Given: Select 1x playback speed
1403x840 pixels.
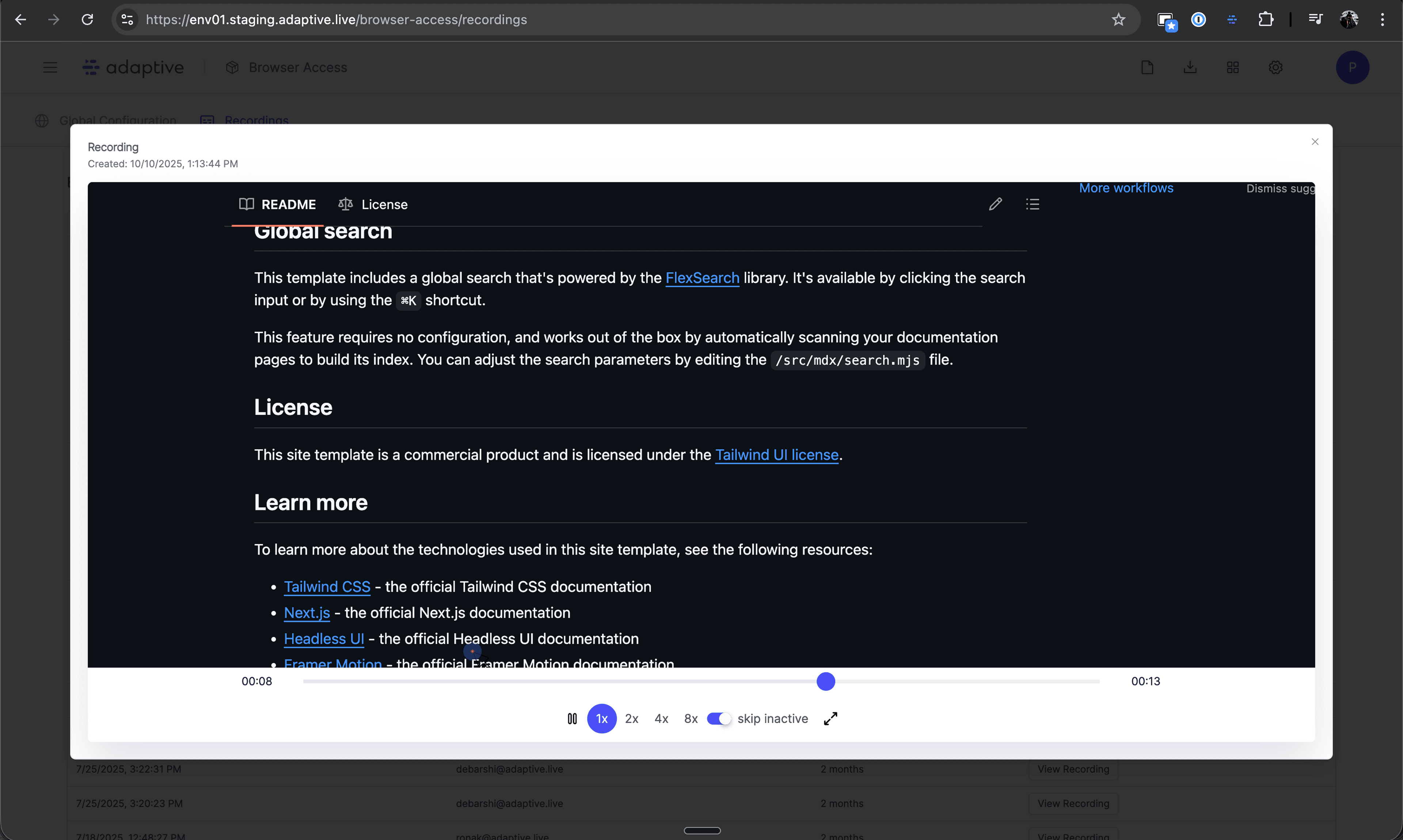Looking at the screenshot, I should pos(602,719).
